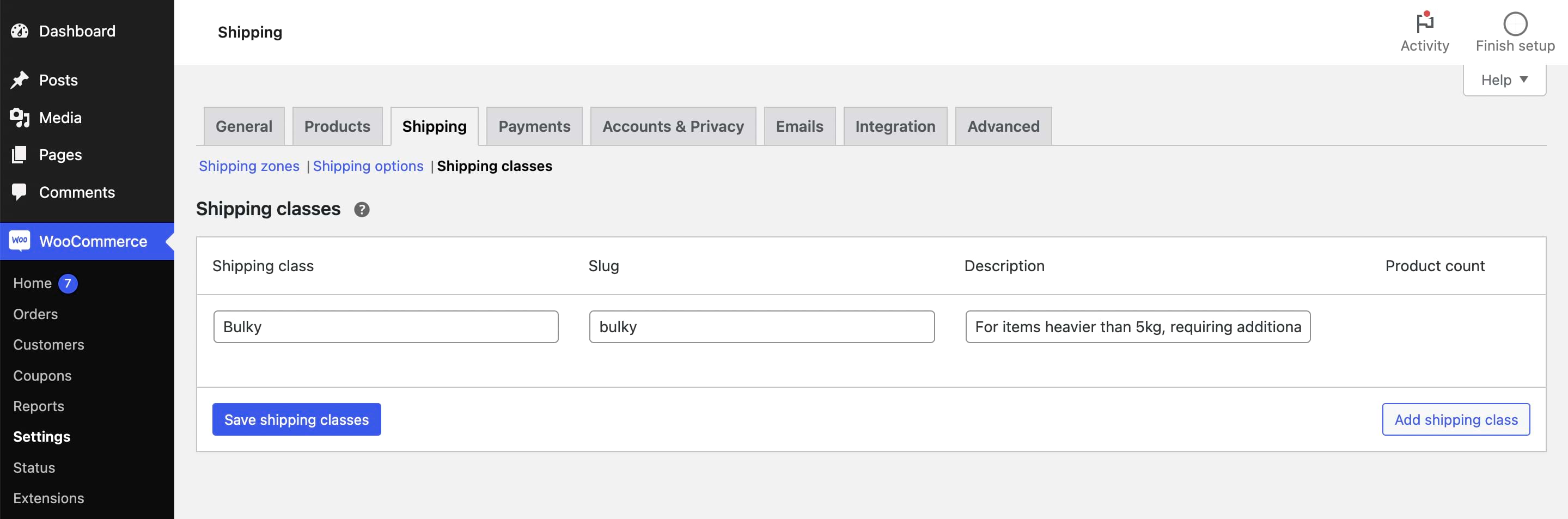Click Add shipping class
Viewport: 1568px width, 519px height.
point(1455,419)
